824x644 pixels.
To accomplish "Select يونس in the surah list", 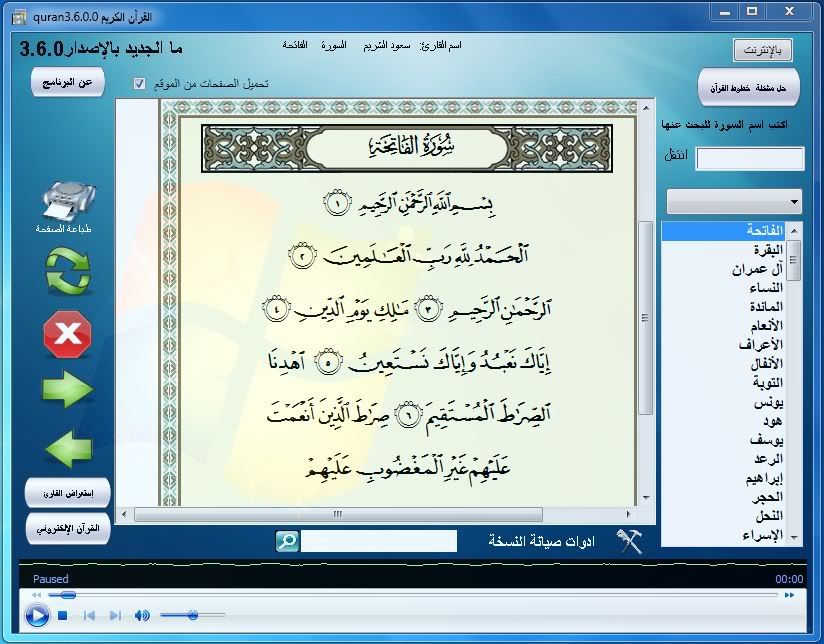I will tap(723, 402).
